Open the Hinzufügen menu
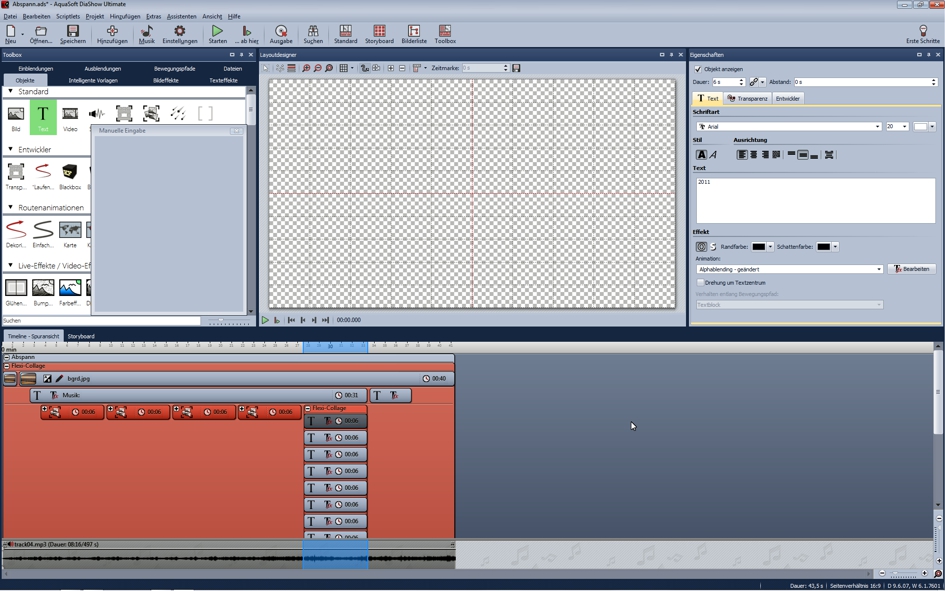 coord(112,34)
